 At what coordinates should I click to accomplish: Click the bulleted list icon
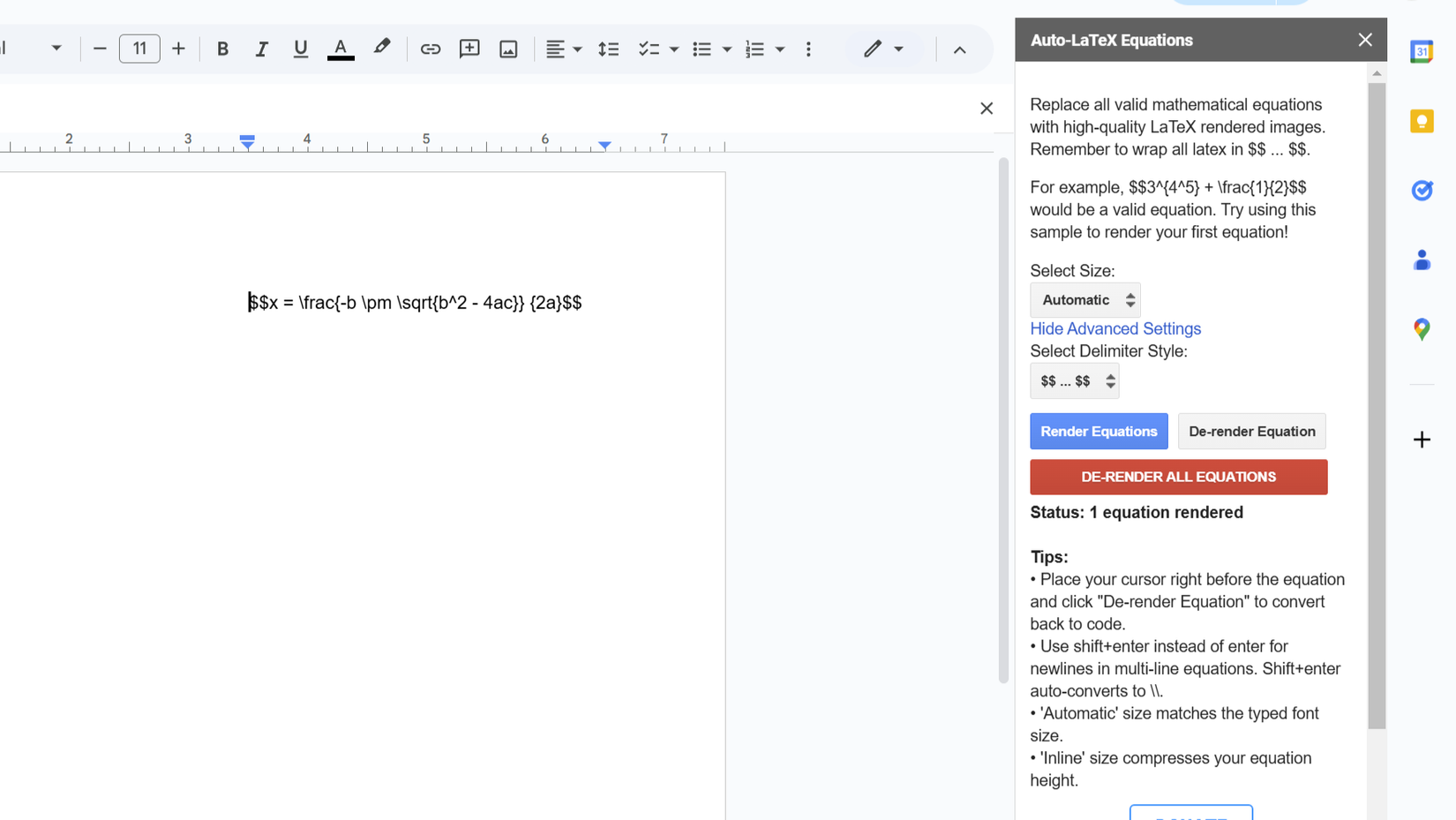[702, 49]
